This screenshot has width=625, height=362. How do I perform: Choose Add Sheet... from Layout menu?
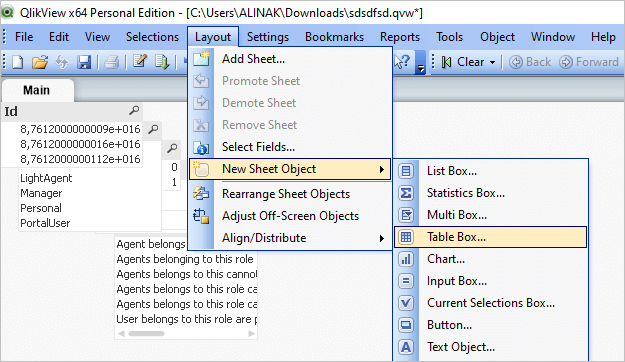[x=290, y=59]
